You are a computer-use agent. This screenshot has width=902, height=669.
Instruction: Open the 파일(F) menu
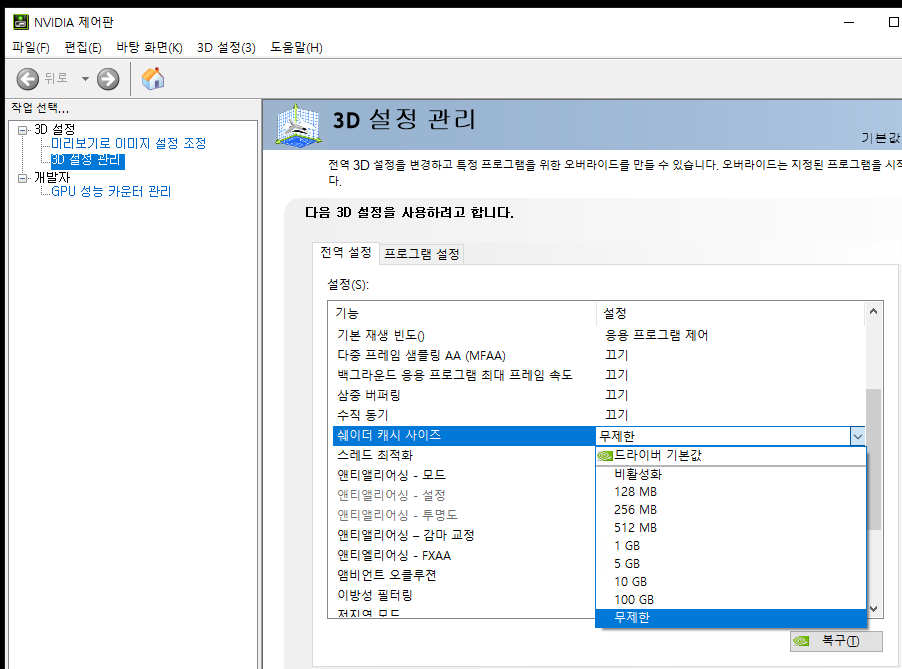(x=30, y=47)
